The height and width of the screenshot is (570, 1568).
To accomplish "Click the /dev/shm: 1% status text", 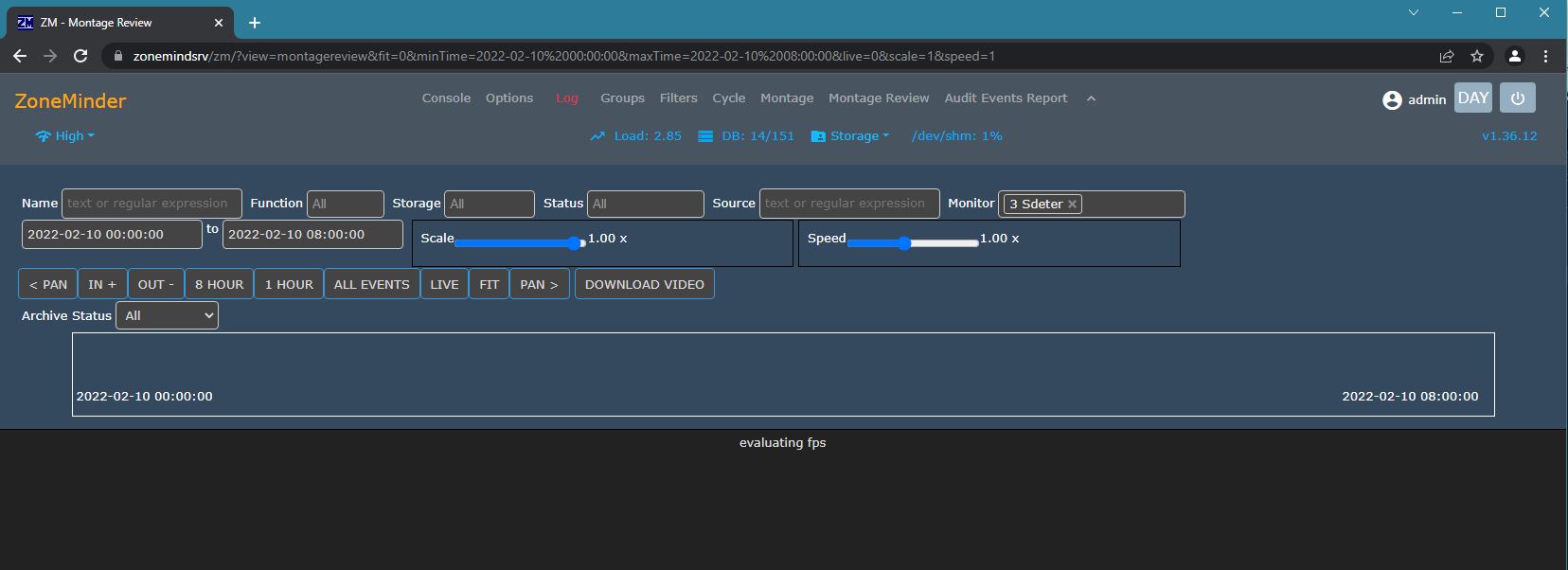I will pyautogui.click(x=956, y=136).
